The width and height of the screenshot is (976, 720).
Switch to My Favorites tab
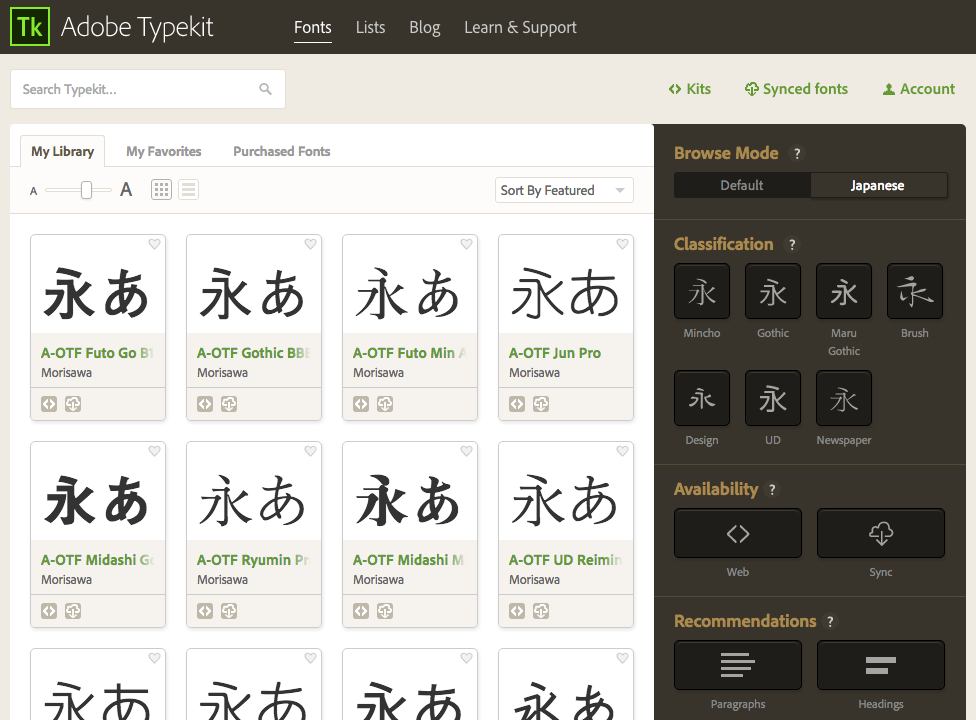click(164, 151)
